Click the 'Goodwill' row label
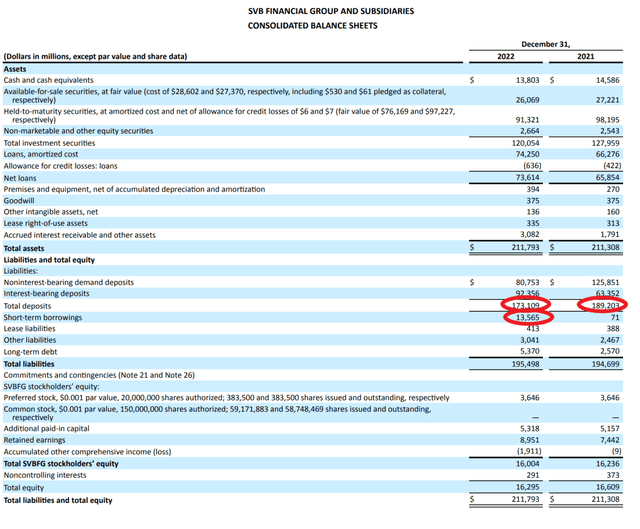Viewport: 640px width, 529px height. (19, 201)
